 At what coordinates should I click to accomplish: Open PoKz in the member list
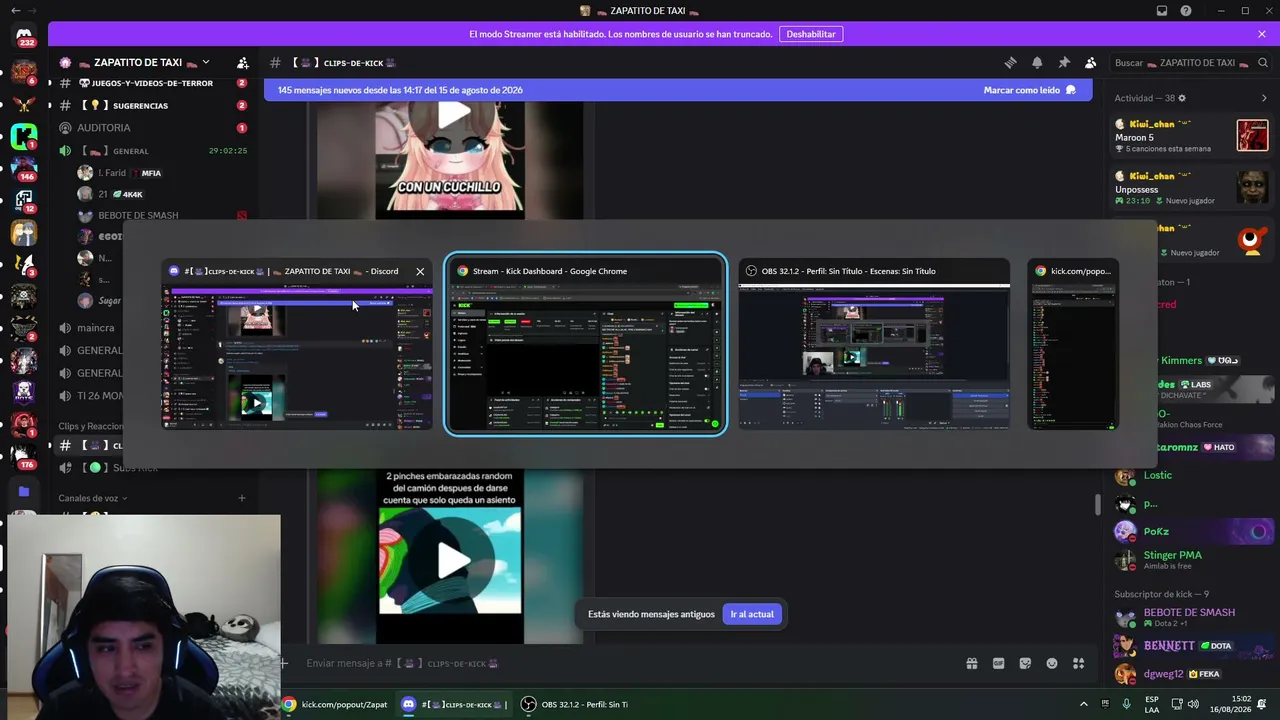point(1190,532)
